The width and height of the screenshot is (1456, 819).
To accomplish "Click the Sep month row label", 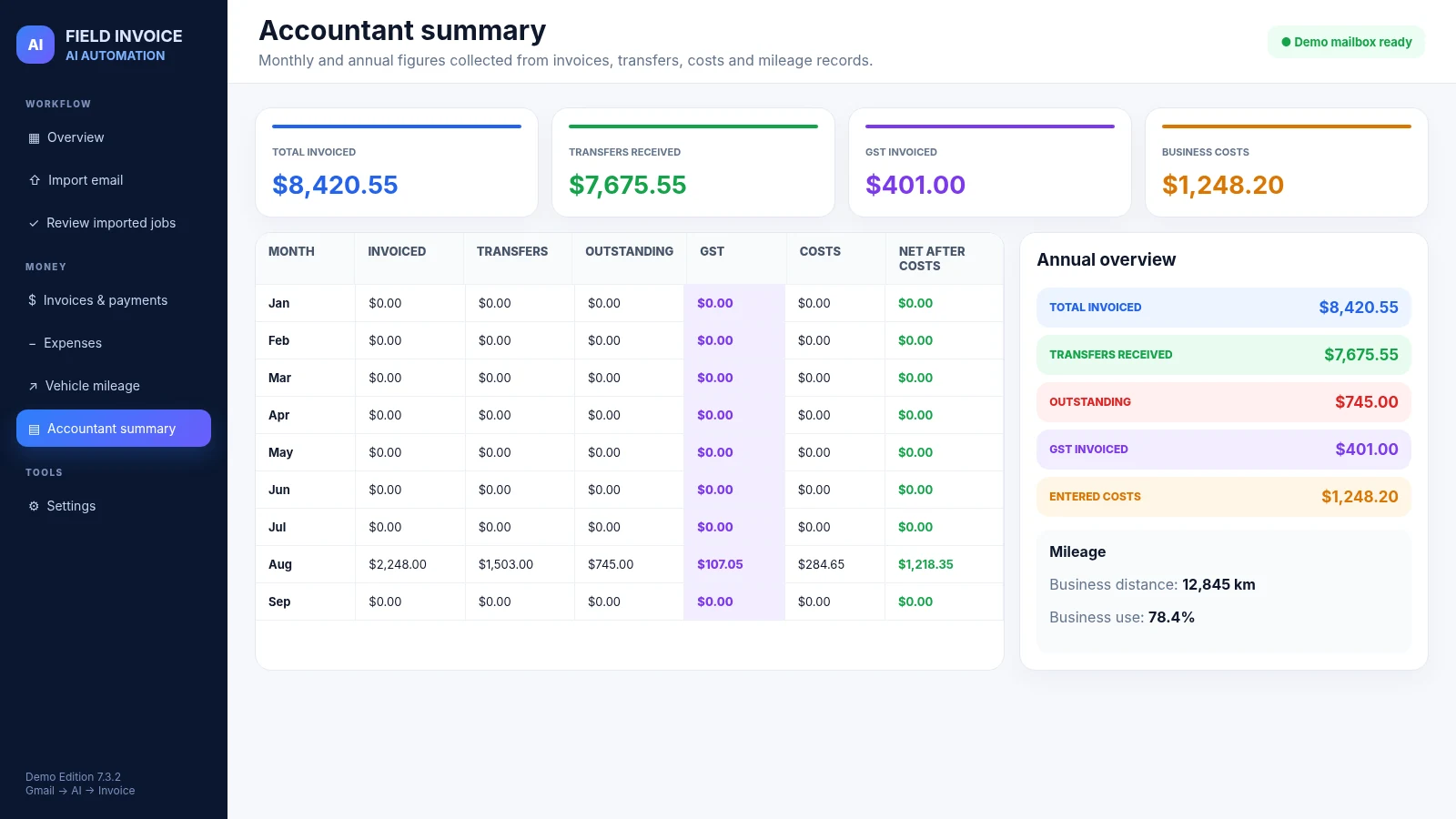I will [279, 602].
